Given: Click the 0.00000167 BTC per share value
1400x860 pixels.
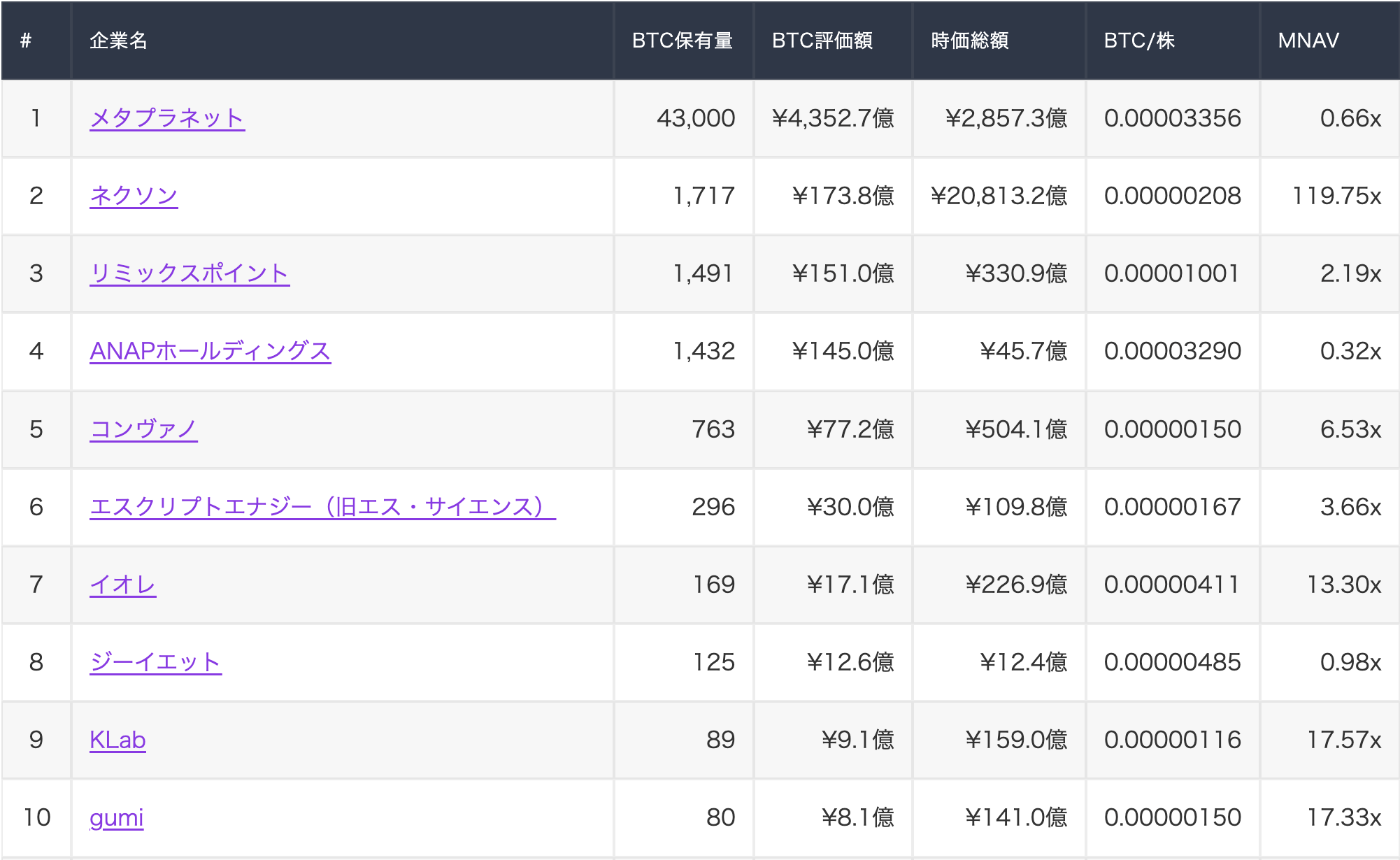Looking at the screenshot, I should point(1173,507).
